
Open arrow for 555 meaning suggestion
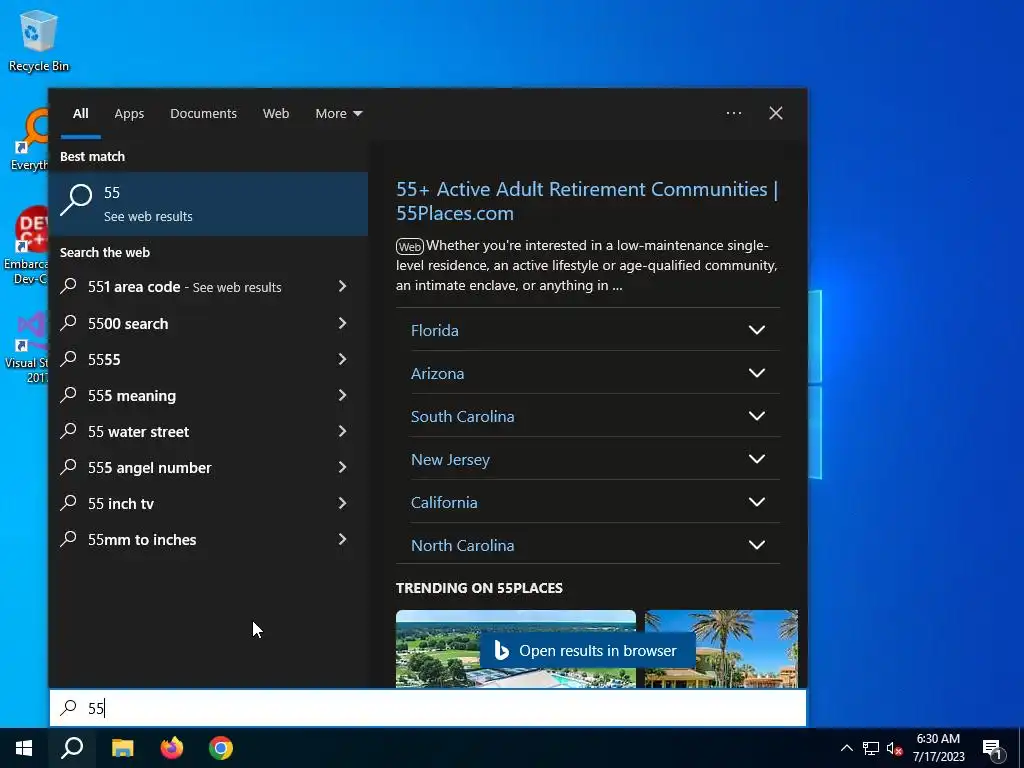click(342, 394)
